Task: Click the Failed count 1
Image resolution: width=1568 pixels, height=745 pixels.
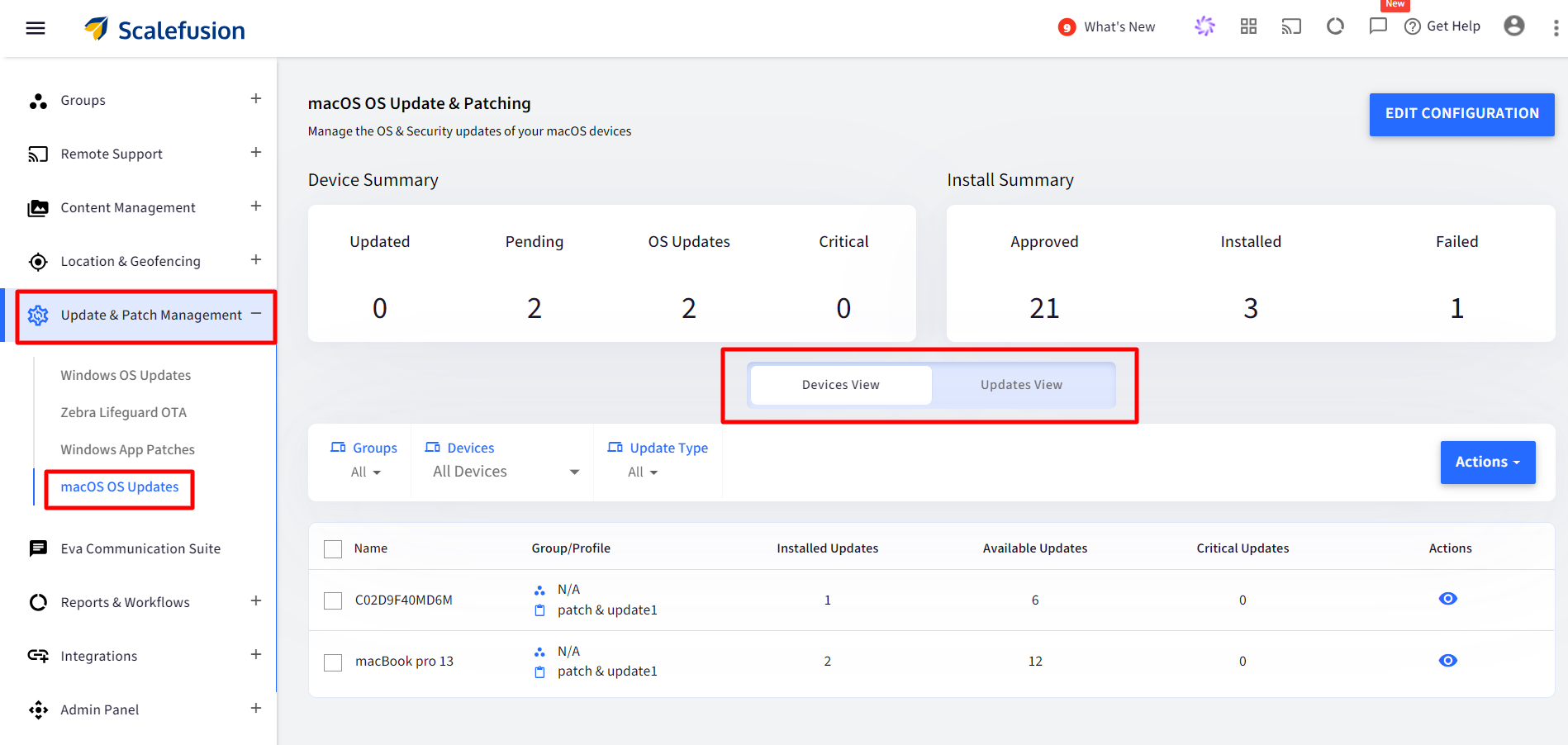Action: tap(1457, 308)
